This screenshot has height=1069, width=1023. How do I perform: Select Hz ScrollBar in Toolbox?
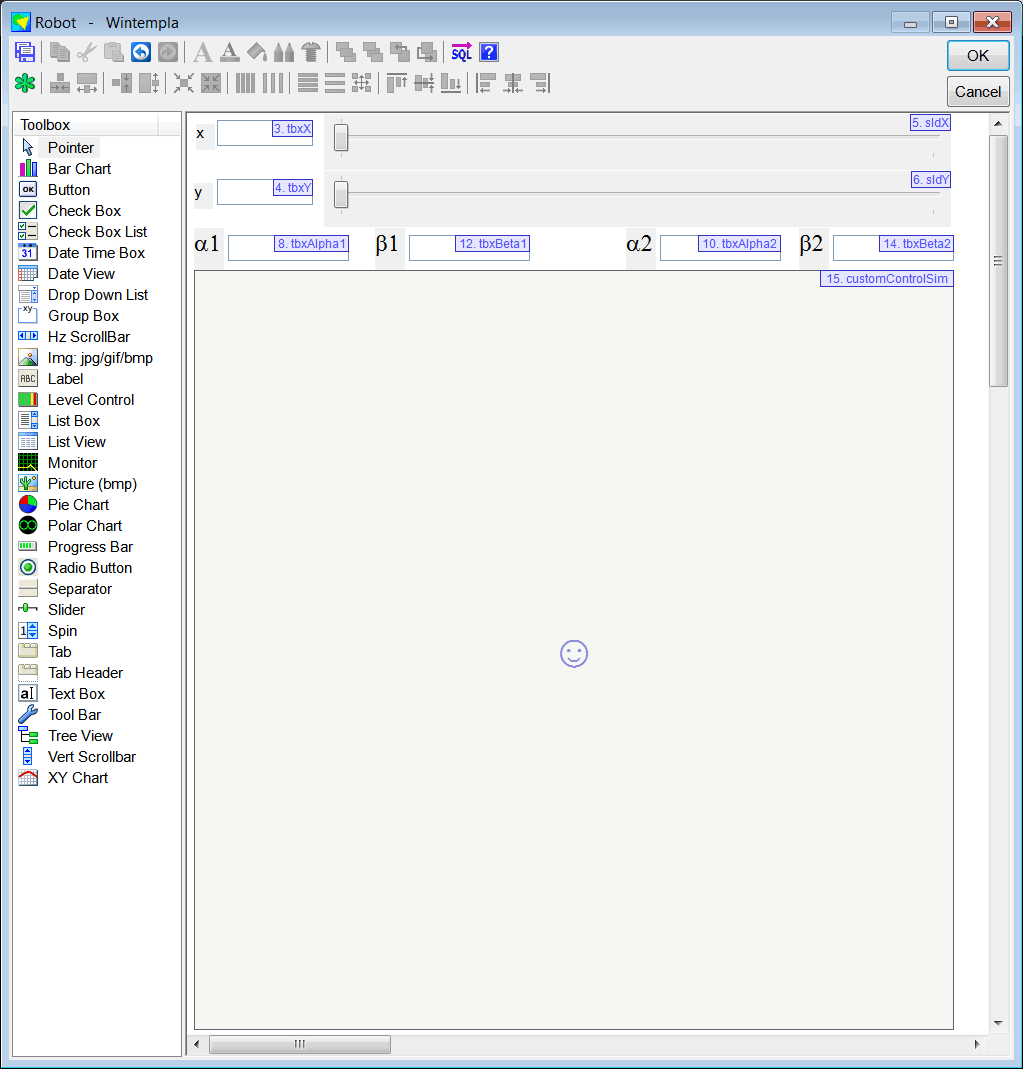pyautogui.click(x=76, y=337)
